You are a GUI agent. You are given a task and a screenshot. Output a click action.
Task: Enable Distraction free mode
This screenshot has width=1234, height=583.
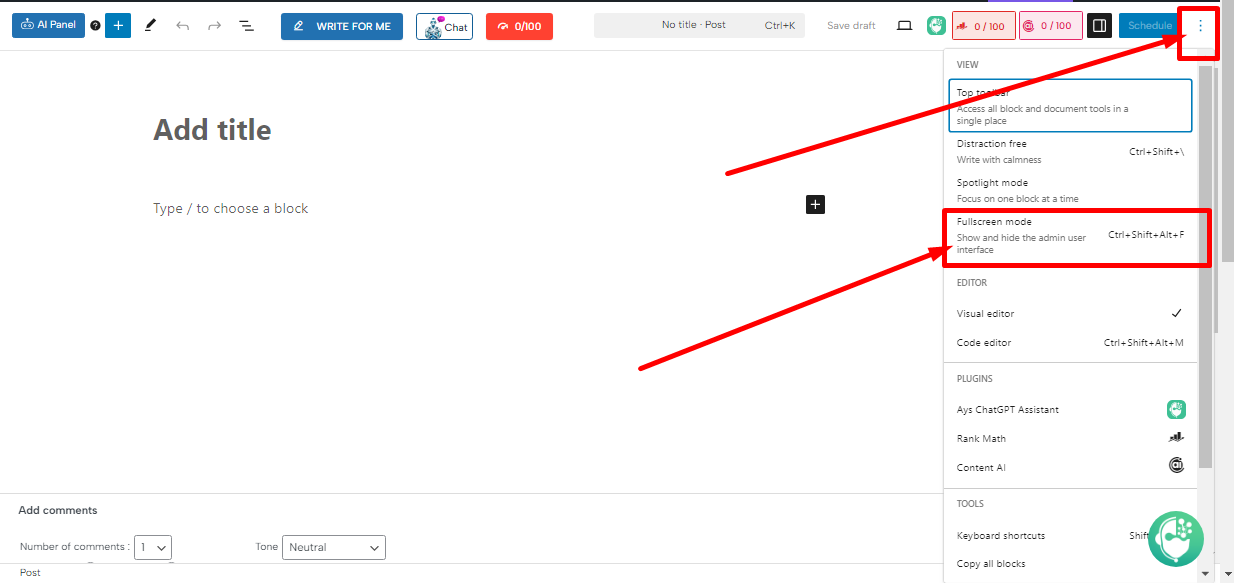(x=1070, y=151)
